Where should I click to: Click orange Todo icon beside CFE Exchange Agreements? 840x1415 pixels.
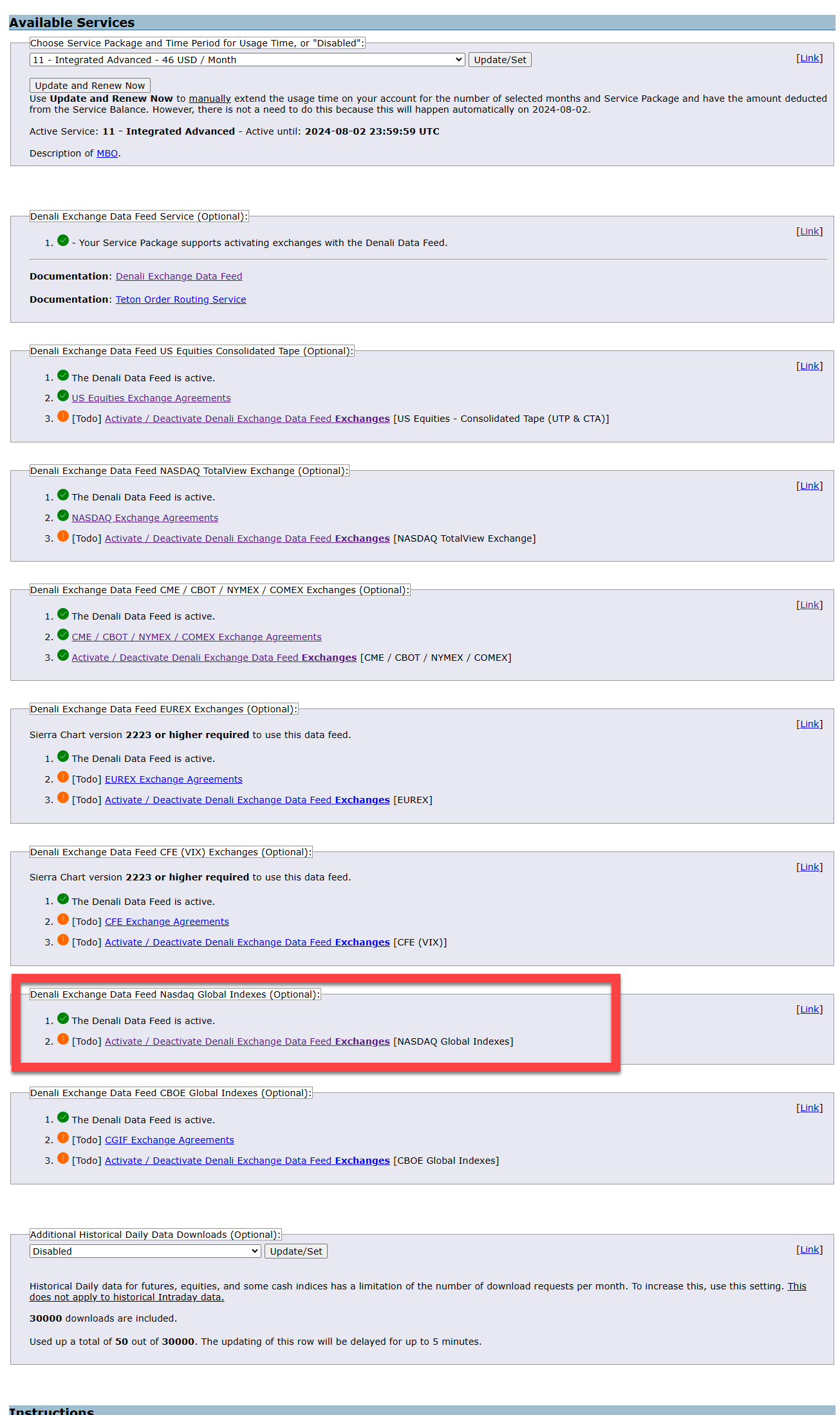tap(63, 919)
